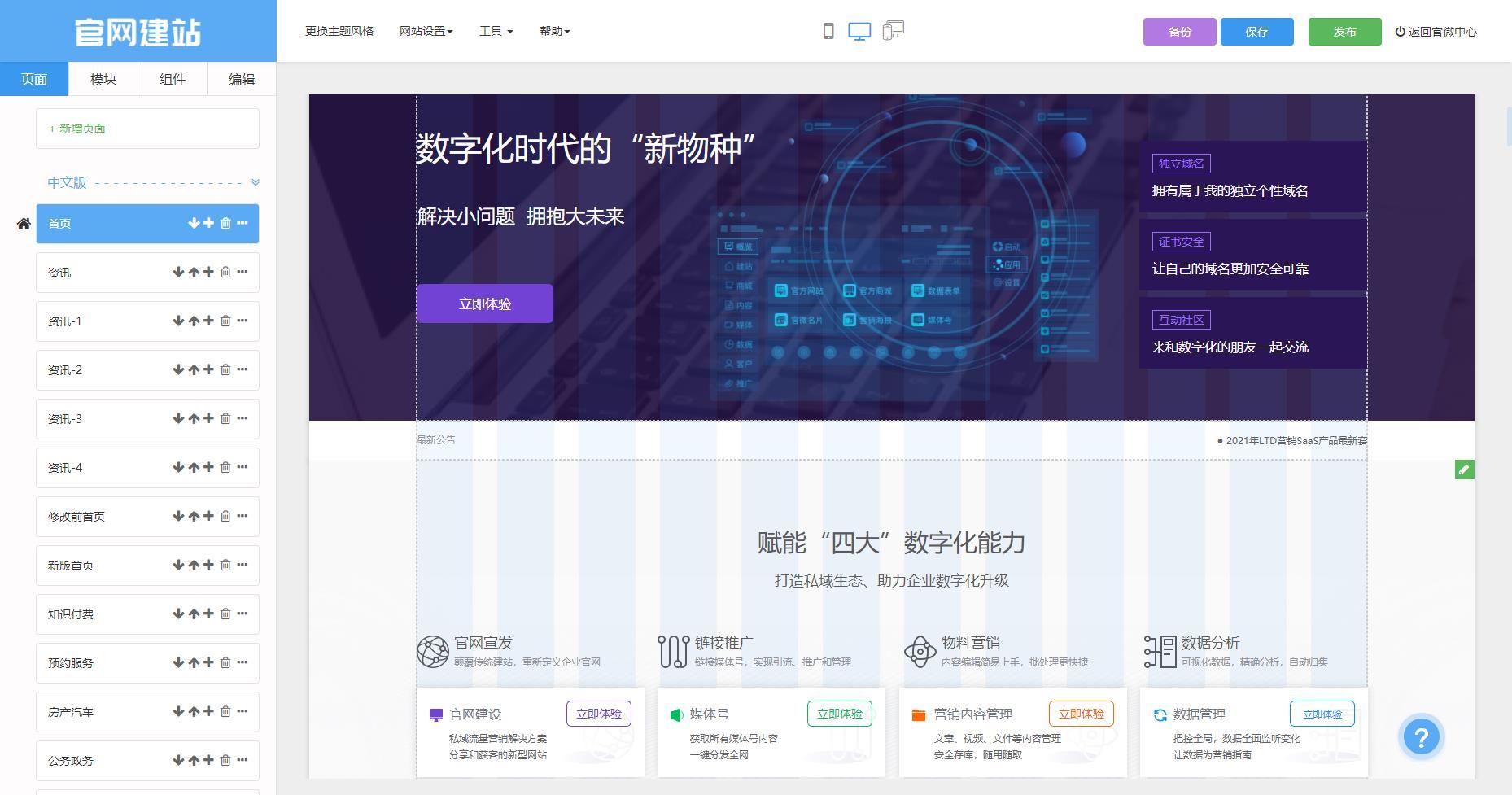Add a subpage under 资讯-1

tap(208, 321)
